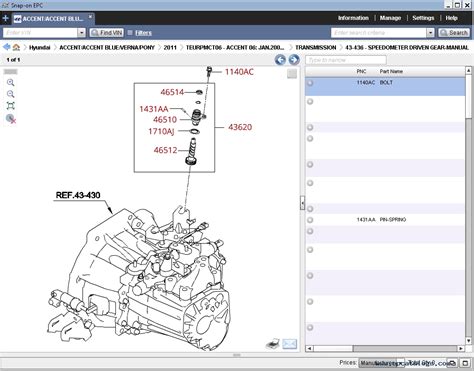
Task: Click the last status bar window icon
Action: 465,363
